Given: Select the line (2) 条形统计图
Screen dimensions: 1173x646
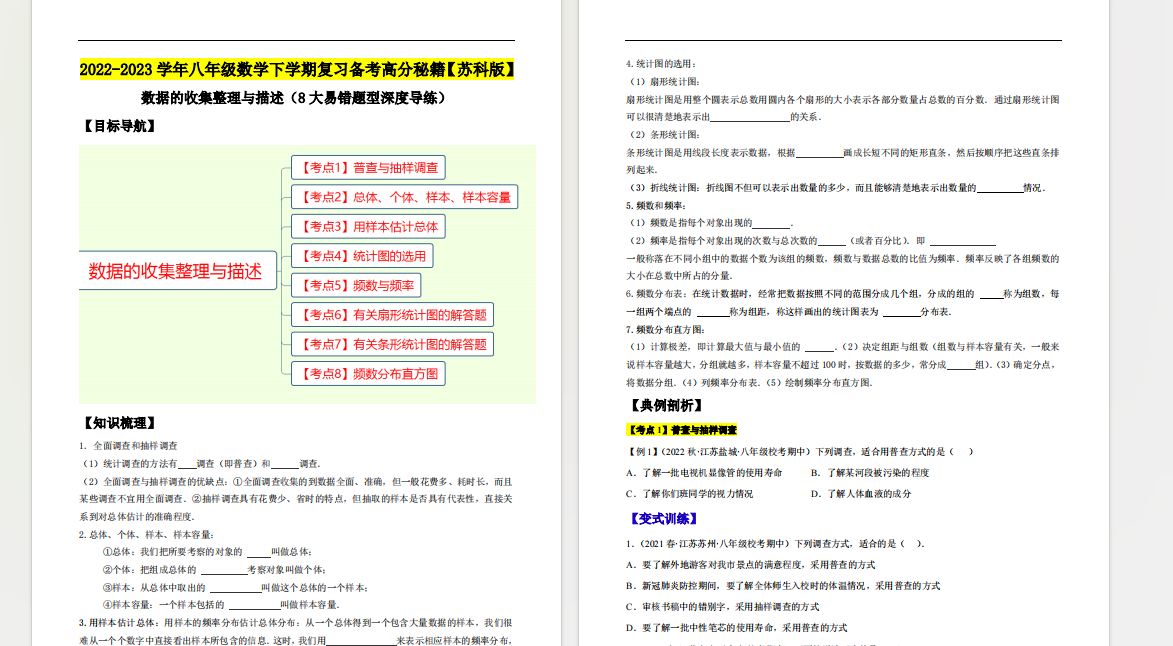Looking at the screenshot, I should (x=664, y=135).
